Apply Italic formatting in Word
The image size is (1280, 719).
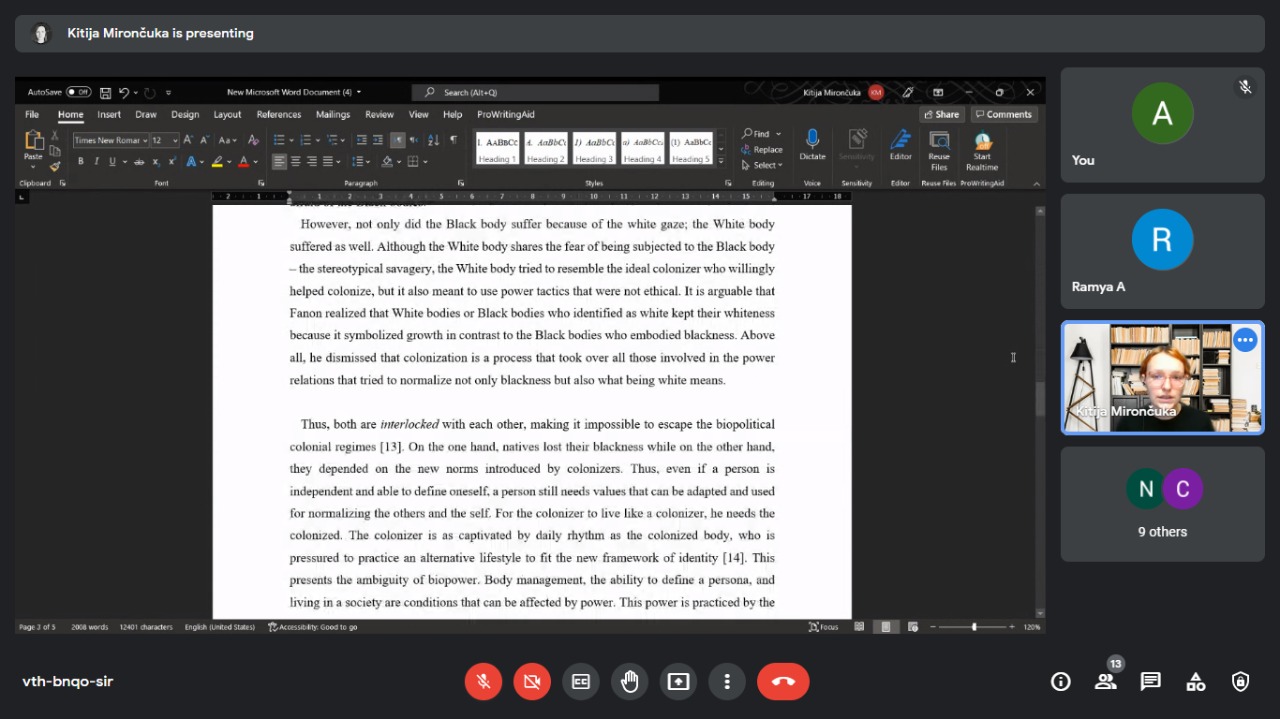[x=97, y=161]
